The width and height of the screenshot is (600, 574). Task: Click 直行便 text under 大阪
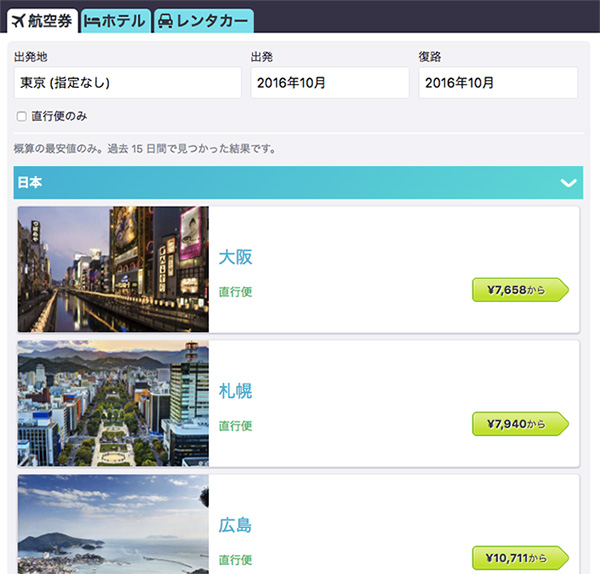(x=235, y=292)
